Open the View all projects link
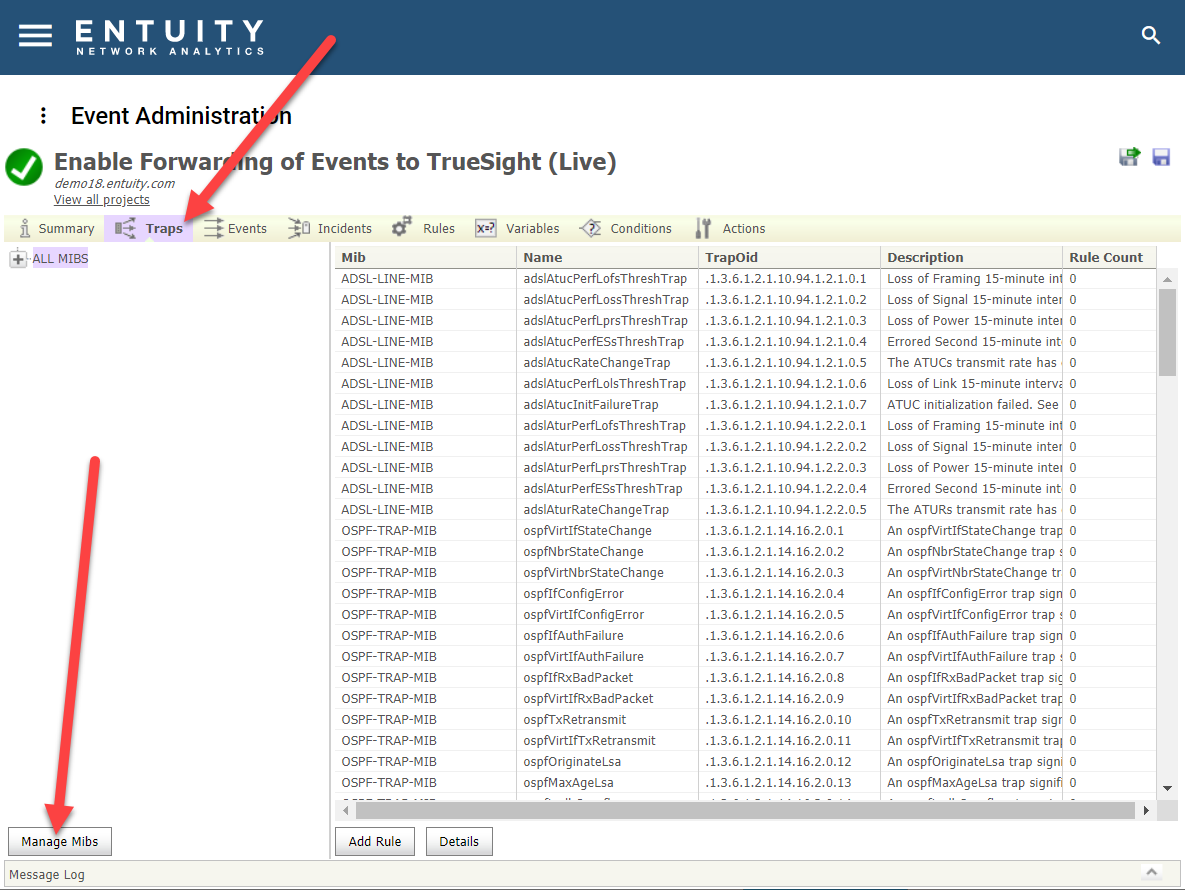The width and height of the screenshot is (1185, 890). (101, 199)
